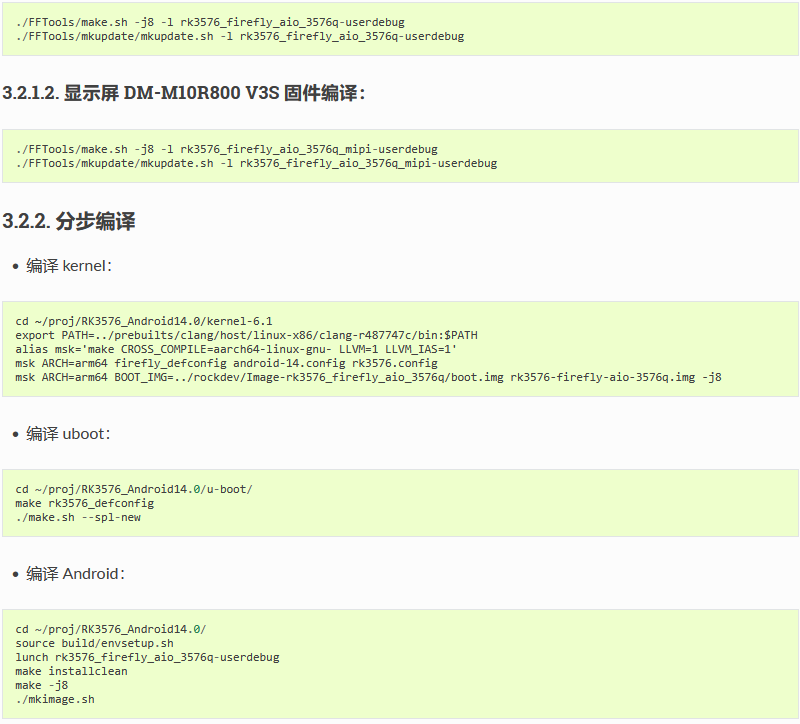The image size is (800, 724).
Task: Click line 'msk ARCH=arm64 firefly_defconfig android-14.config rk3576.config'
Action: [227, 363]
